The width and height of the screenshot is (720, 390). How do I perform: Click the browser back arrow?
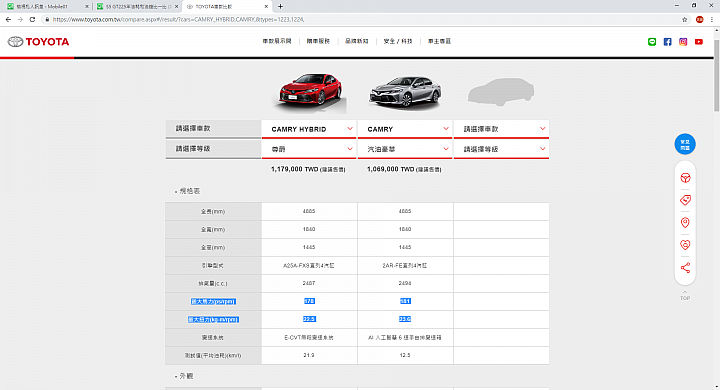pyautogui.click(x=8, y=19)
